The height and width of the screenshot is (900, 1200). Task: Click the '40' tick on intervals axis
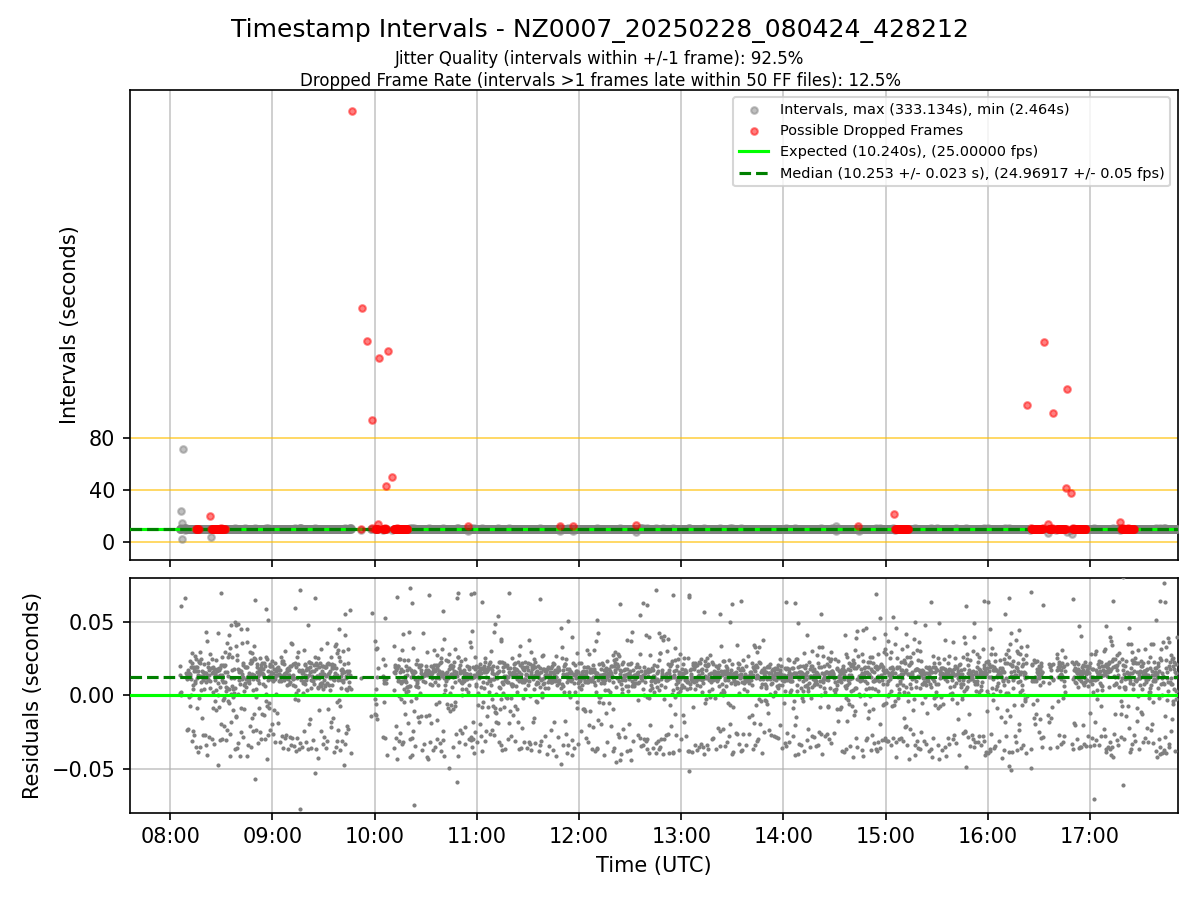[103, 490]
